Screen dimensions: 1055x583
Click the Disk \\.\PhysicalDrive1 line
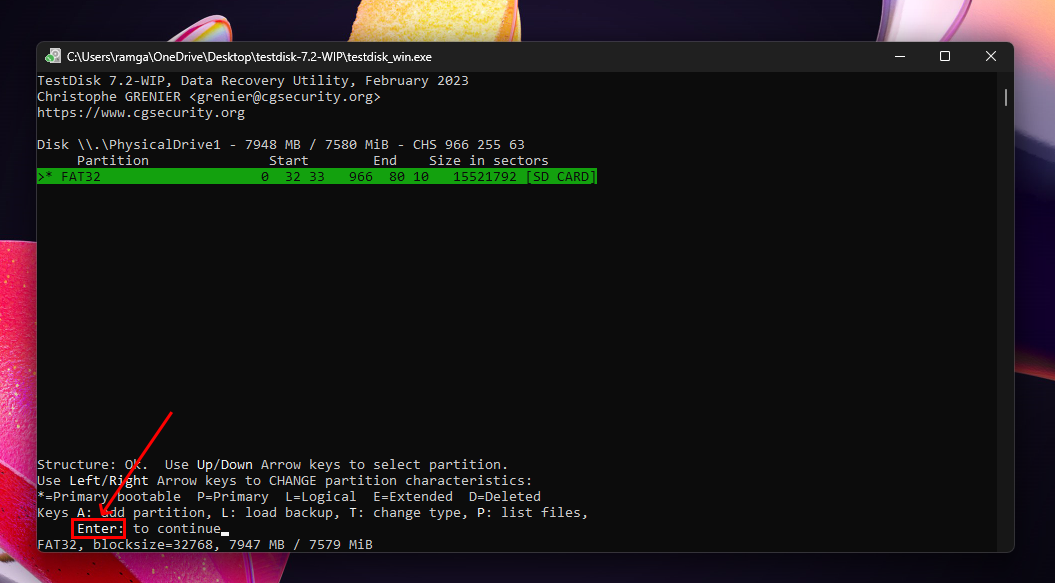coord(281,145)
